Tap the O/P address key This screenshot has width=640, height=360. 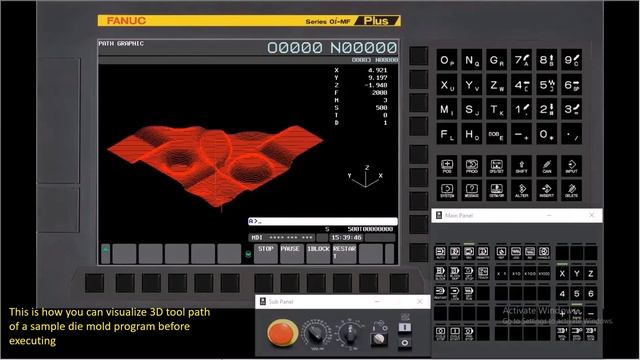(x=447, y=60)
